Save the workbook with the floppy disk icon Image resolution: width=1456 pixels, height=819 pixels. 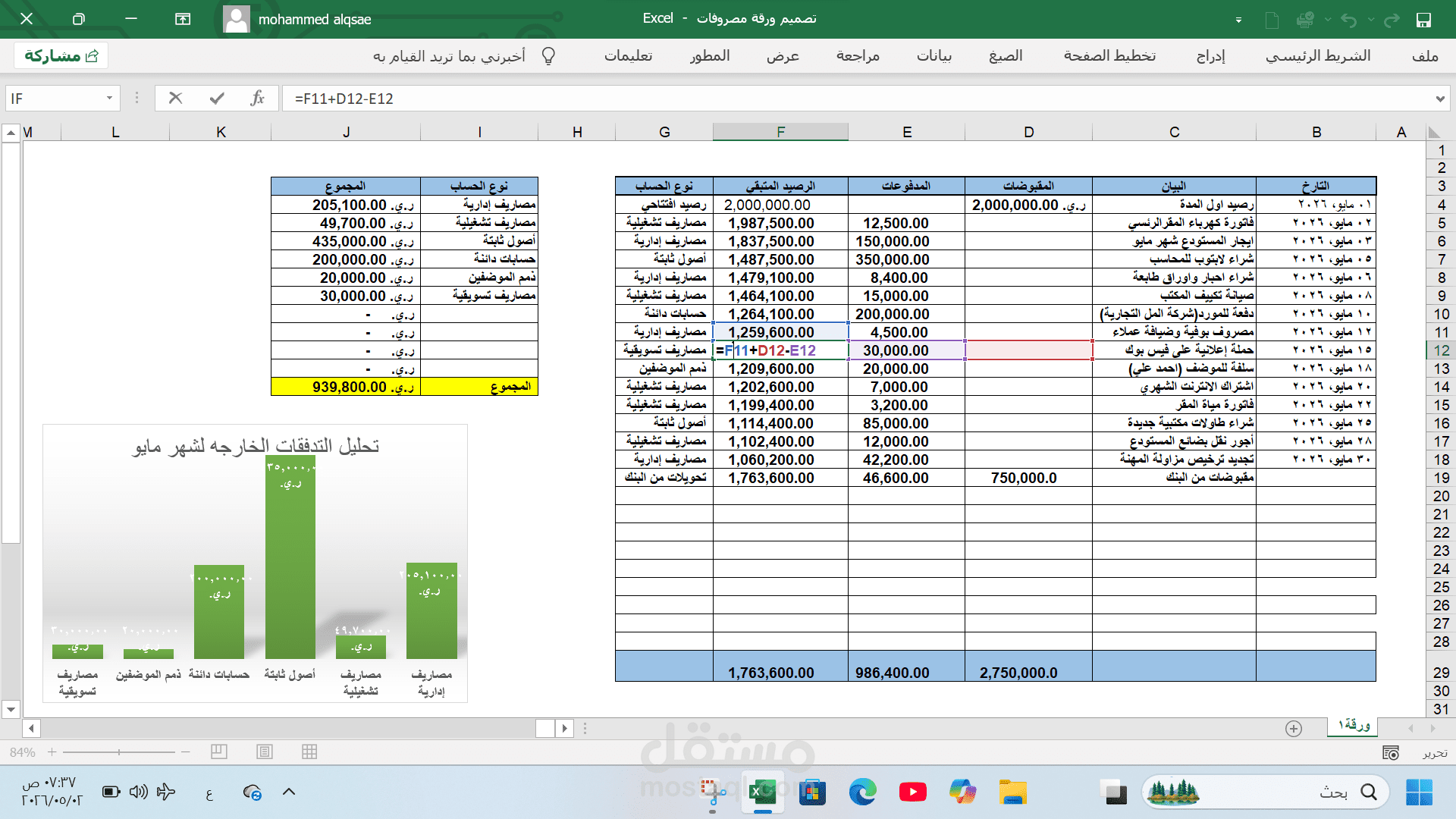[1423, 20]
